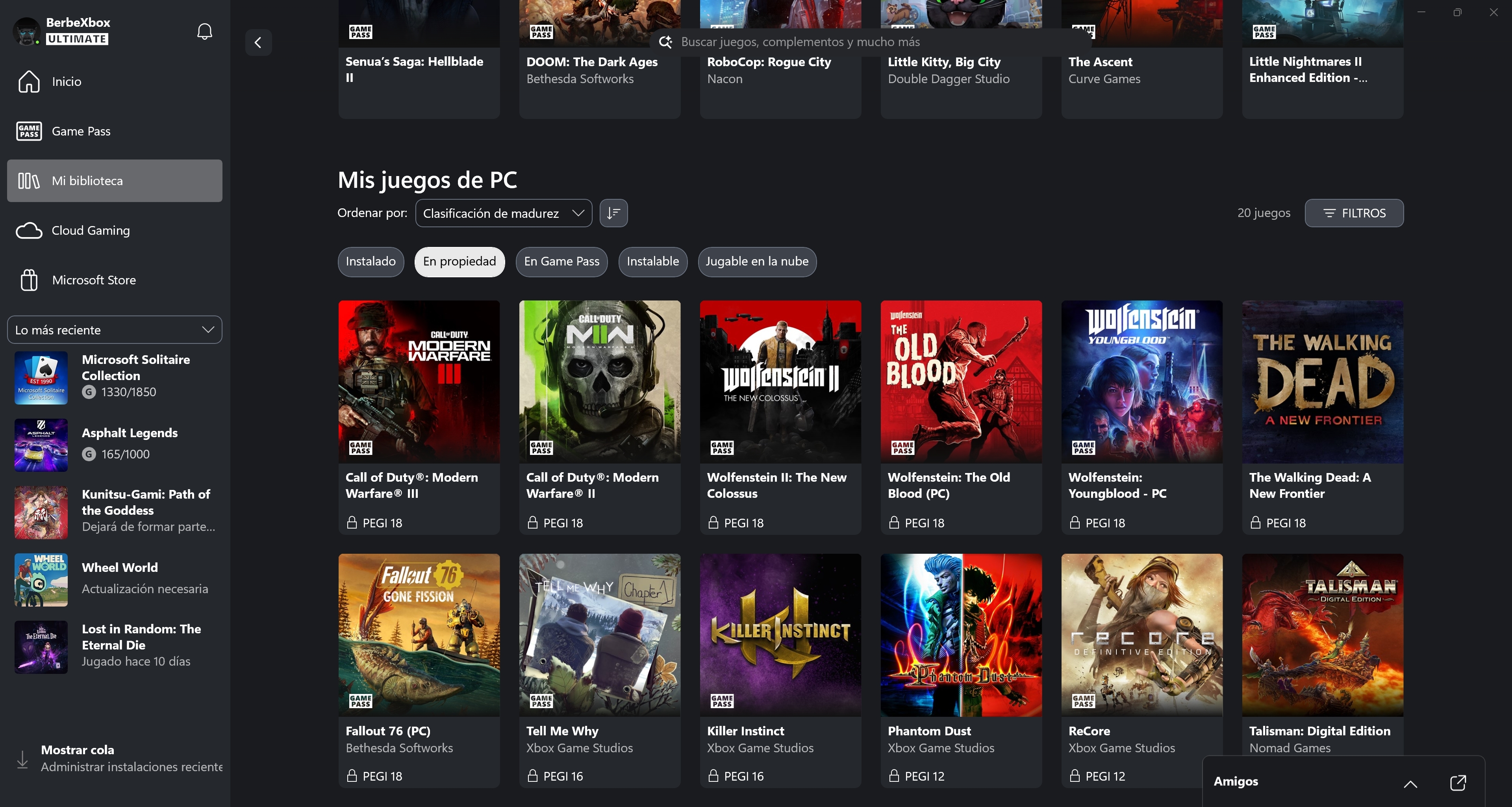This screenshot has height=807, width=1512.
Task: Go back with the arrow button
Action: (x=258, y=42)
